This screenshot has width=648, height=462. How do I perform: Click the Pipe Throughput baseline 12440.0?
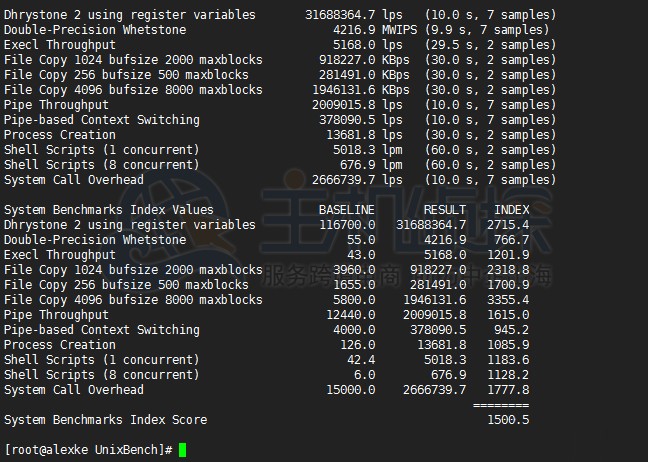pos(350,315)
